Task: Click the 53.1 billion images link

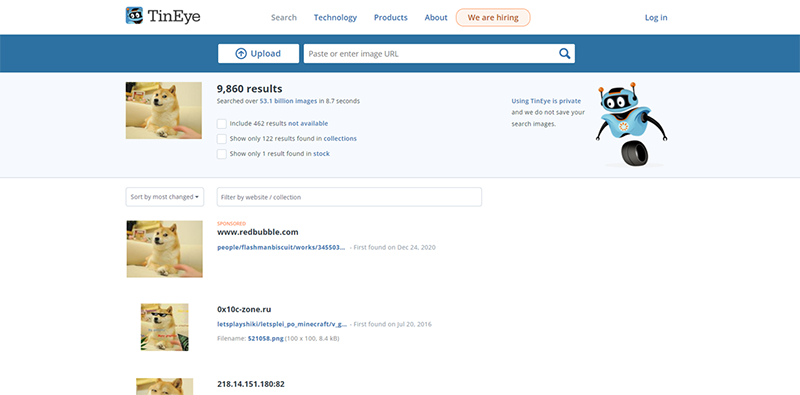Action: pyautogui.click(x=288, y=101)
